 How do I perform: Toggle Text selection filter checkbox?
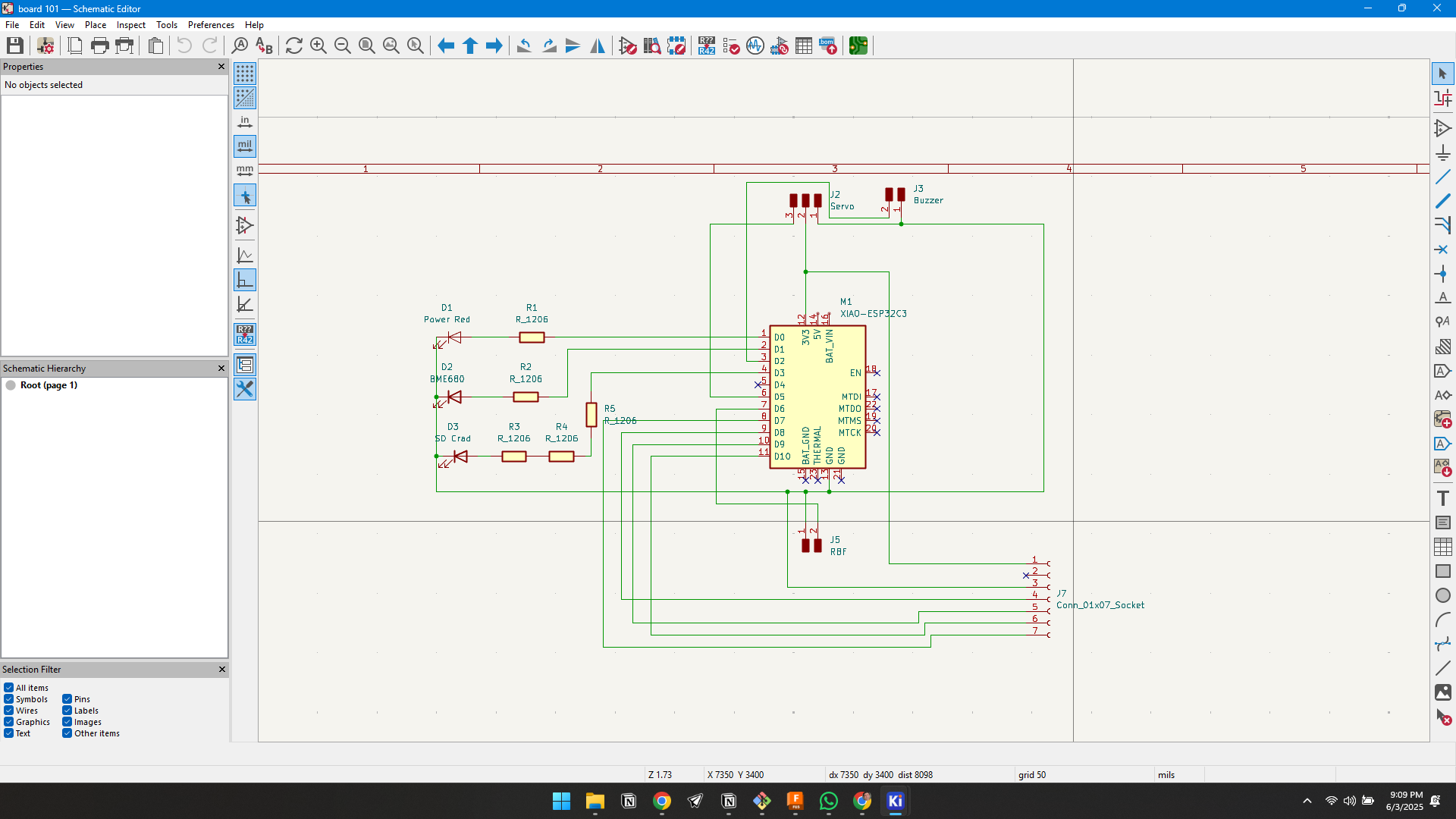click(8, 733)
